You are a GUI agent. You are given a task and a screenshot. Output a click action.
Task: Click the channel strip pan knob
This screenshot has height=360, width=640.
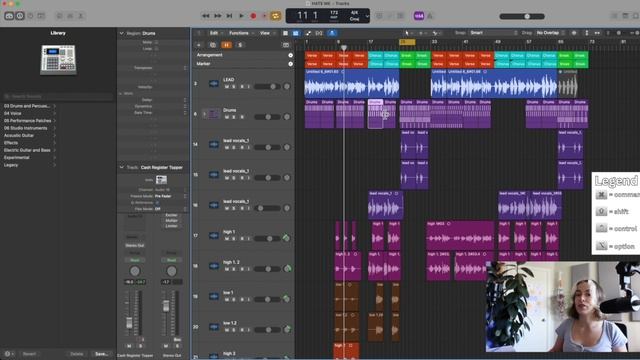[134, 271]
